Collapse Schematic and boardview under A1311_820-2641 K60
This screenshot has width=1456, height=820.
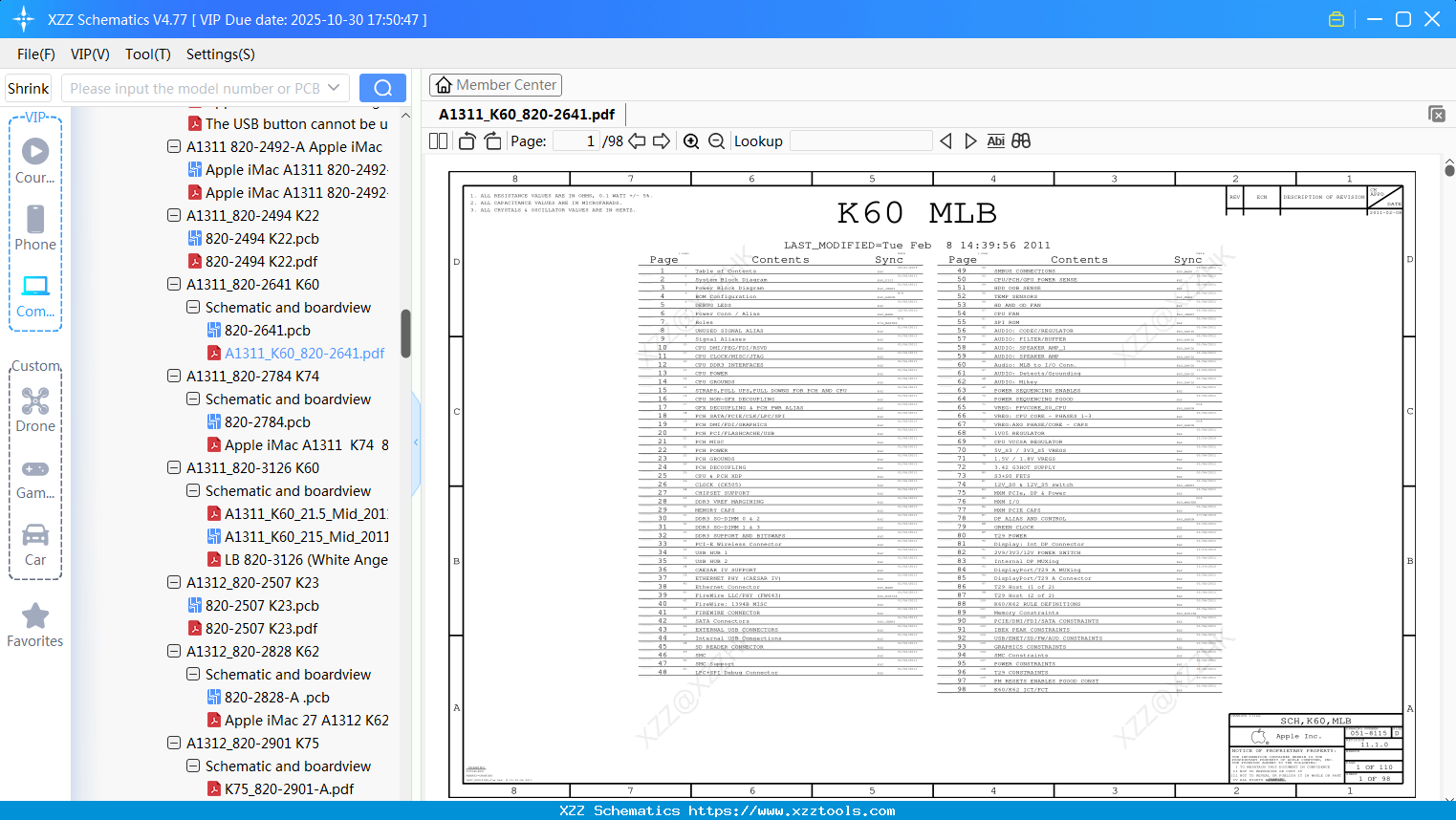(193, 308)
